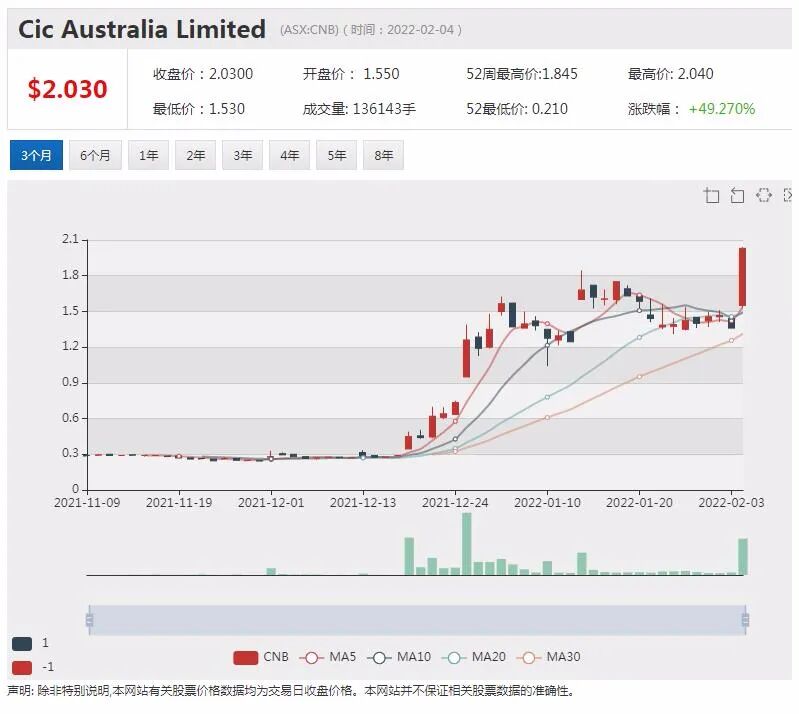Click the 声明 disclaimer text at bottom

pyautogui.click(x=290, y=691)
